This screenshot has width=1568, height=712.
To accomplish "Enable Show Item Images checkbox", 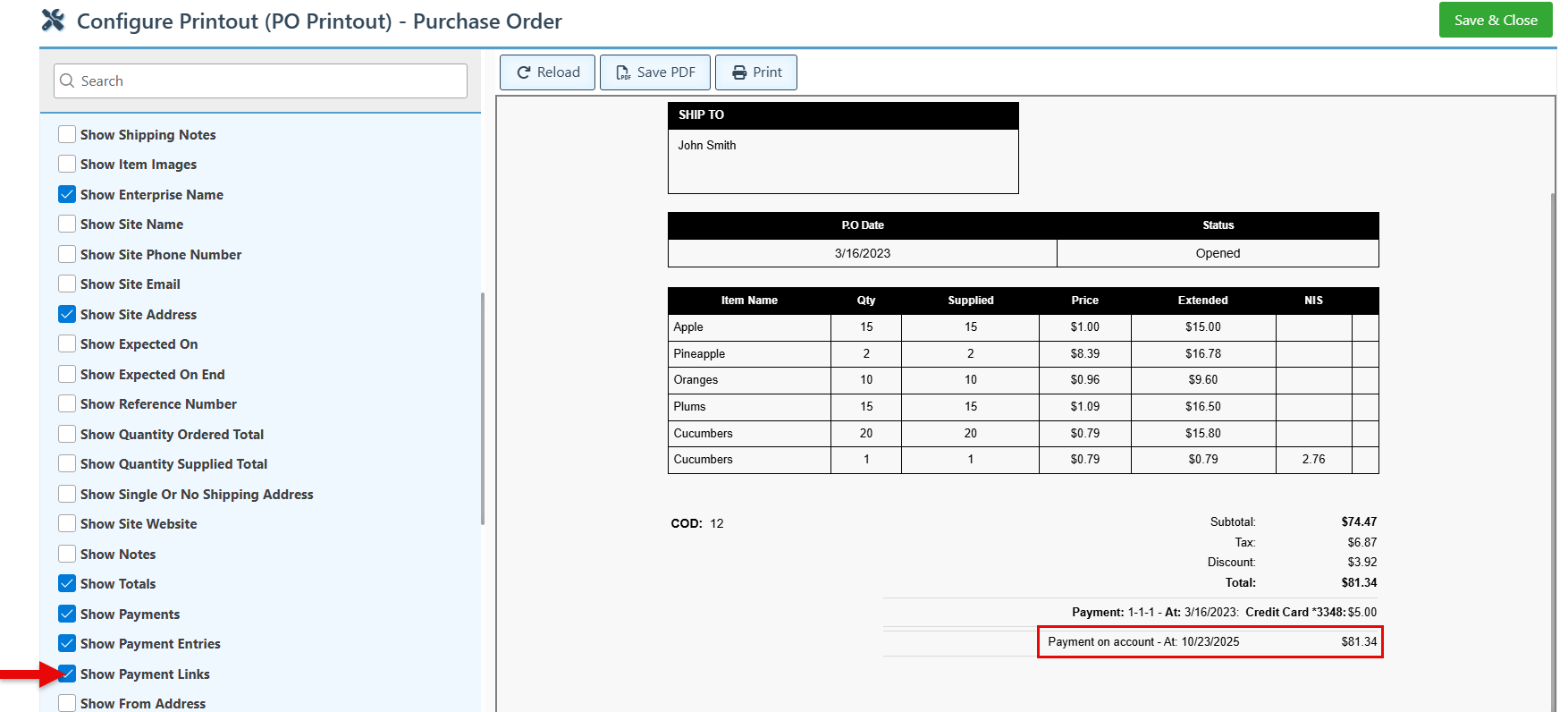I will coord(67,165).
